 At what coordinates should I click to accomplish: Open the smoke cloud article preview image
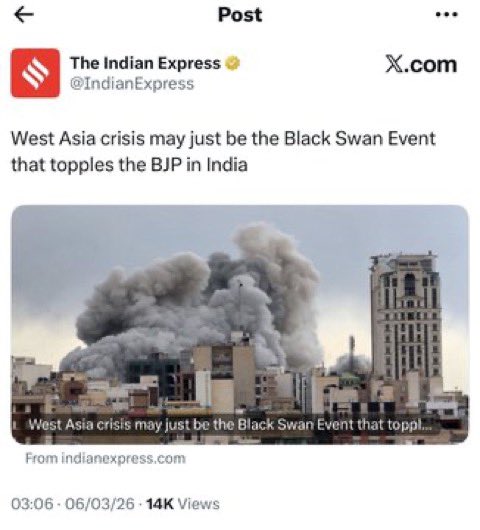tap(240, 324)
